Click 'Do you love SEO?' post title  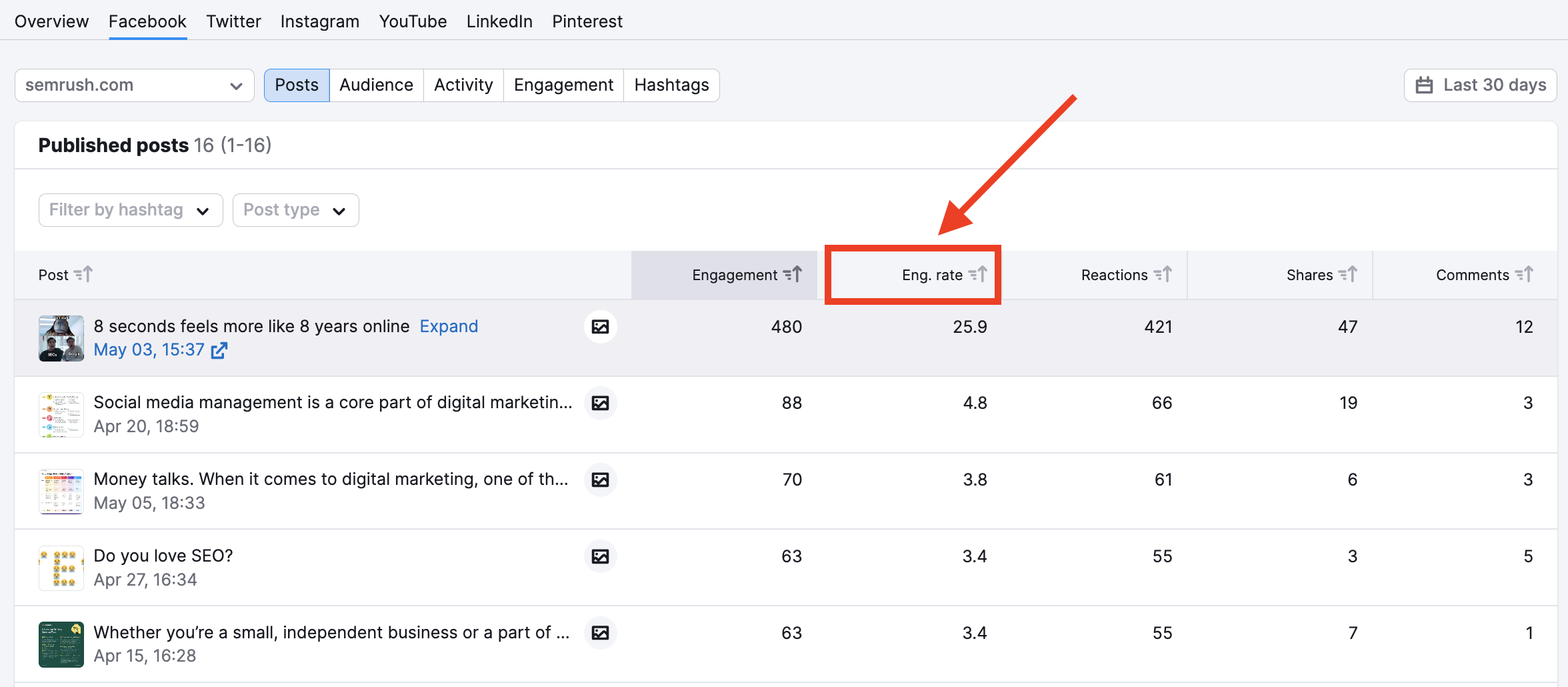click(x=163, y=556)
